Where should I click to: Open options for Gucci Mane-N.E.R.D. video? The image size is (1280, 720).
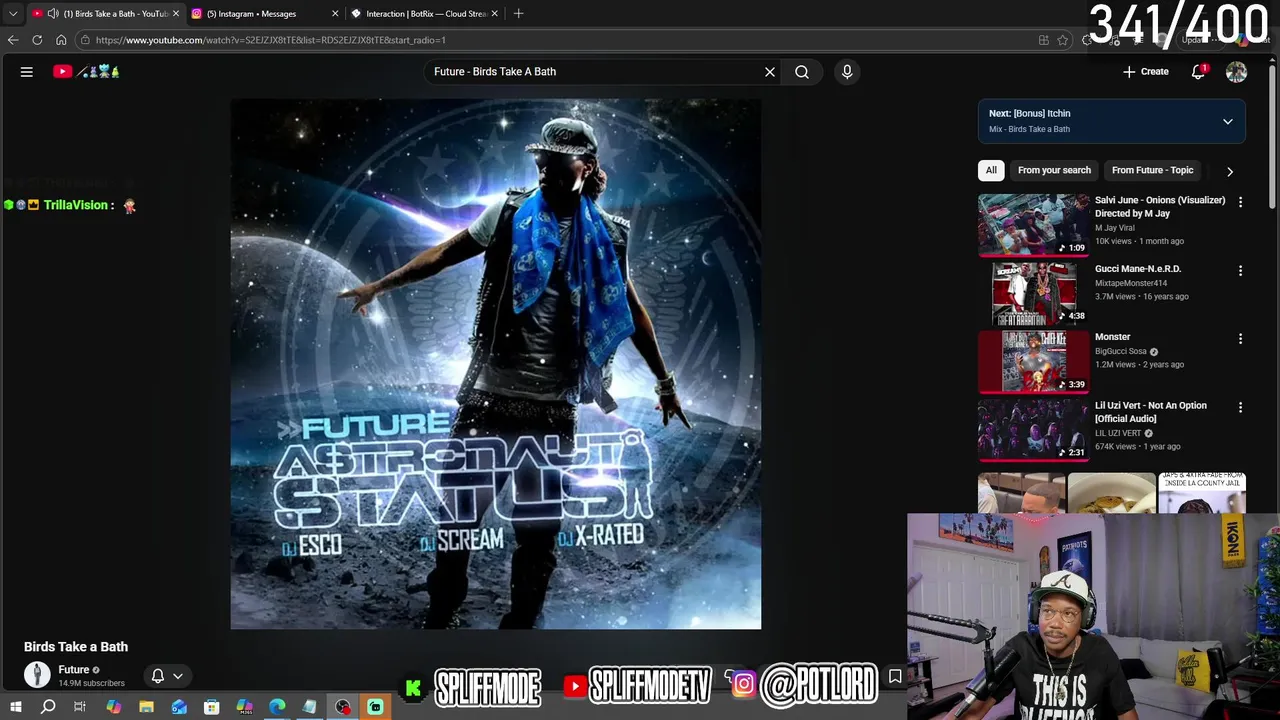1240,271
